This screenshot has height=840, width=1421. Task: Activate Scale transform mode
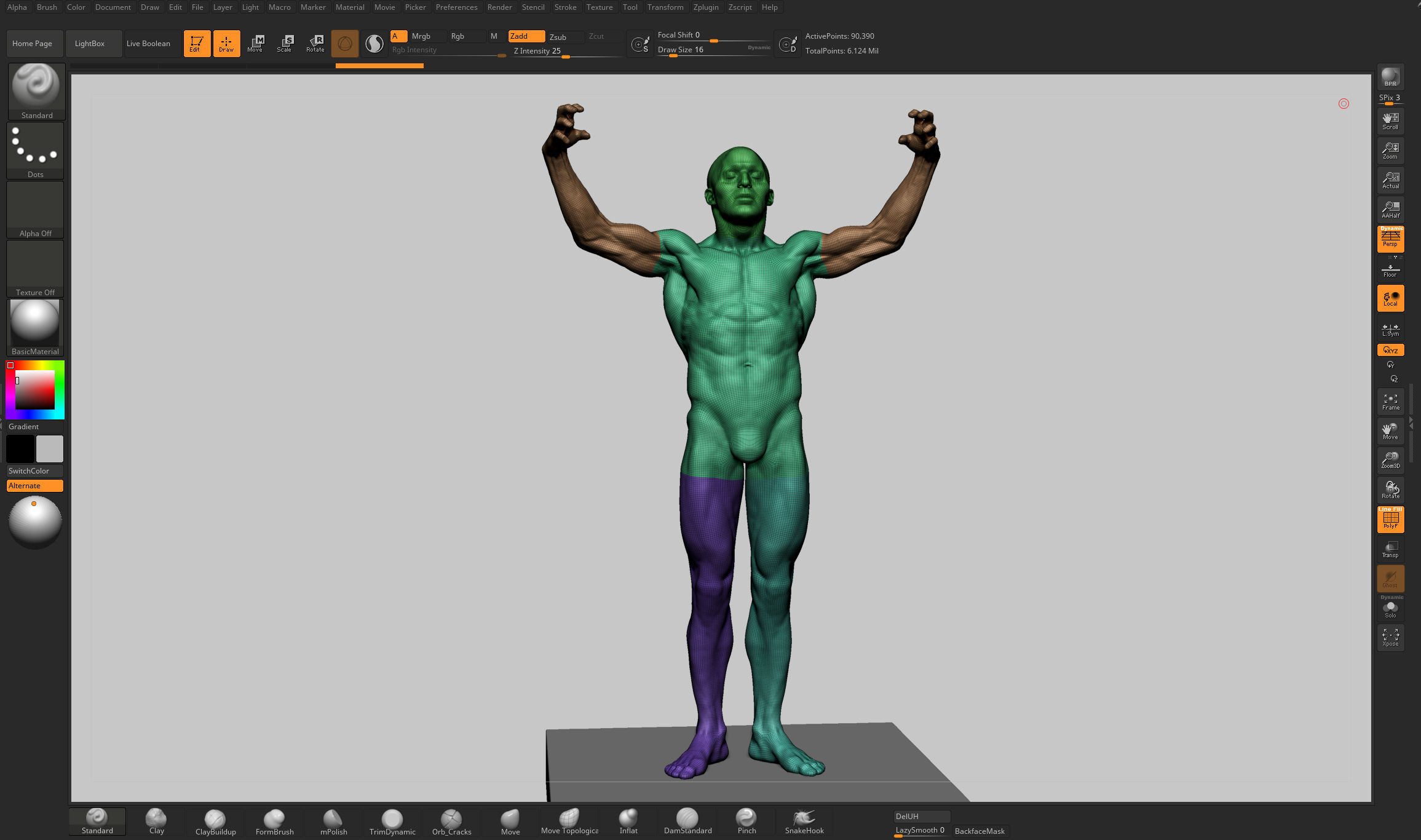(x=285, y=44)
